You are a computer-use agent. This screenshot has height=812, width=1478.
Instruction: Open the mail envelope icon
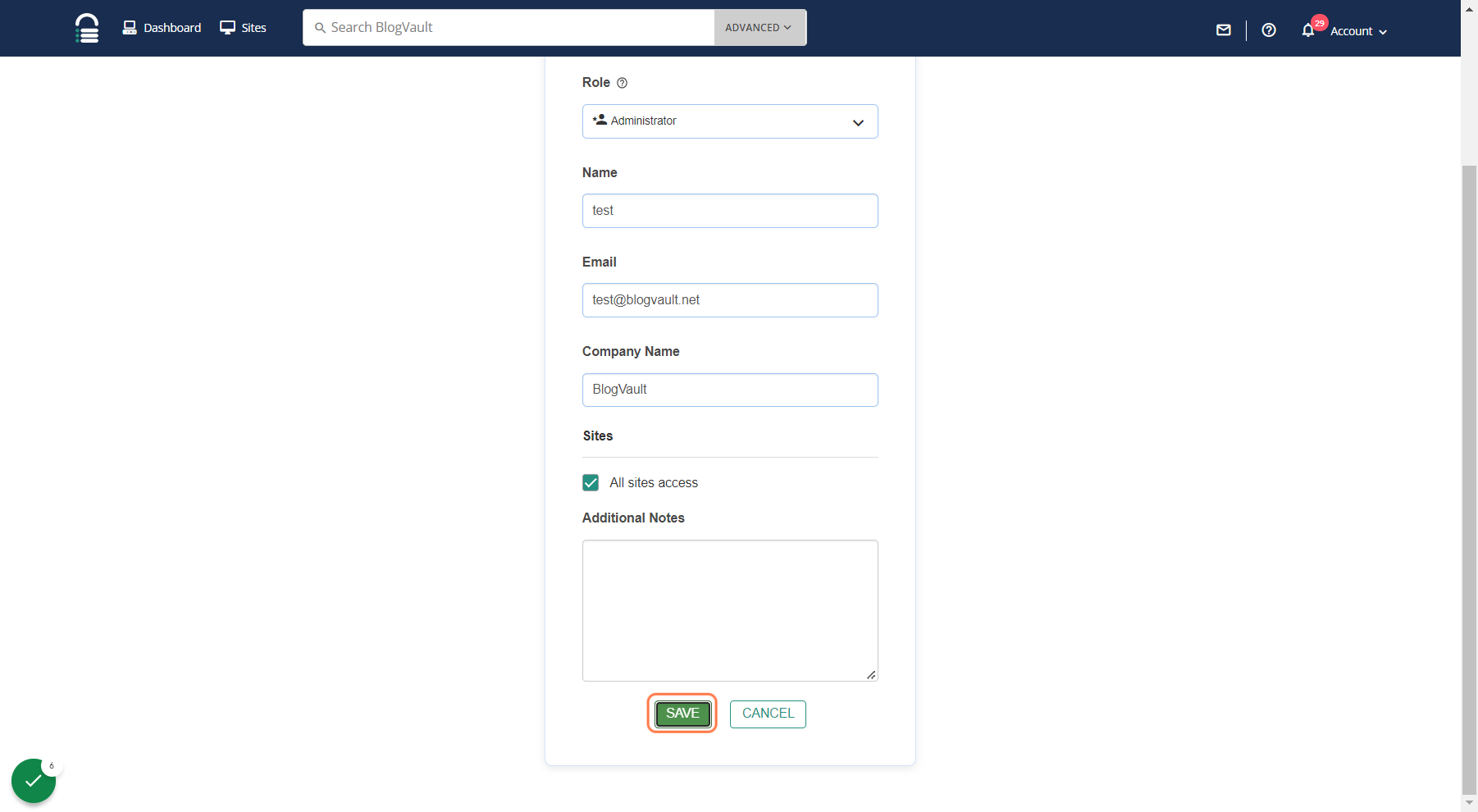click(x=1223, y=30)
